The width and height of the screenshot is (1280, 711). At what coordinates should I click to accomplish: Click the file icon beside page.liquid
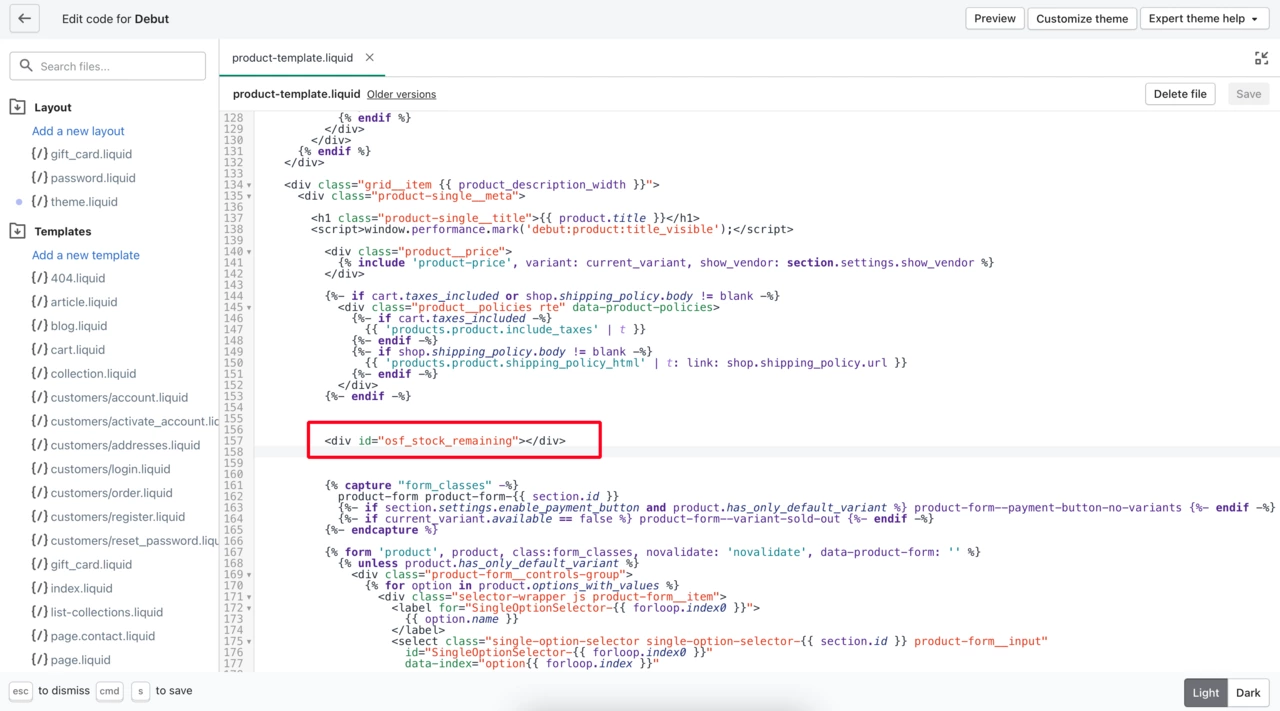(x=39, y=660)
